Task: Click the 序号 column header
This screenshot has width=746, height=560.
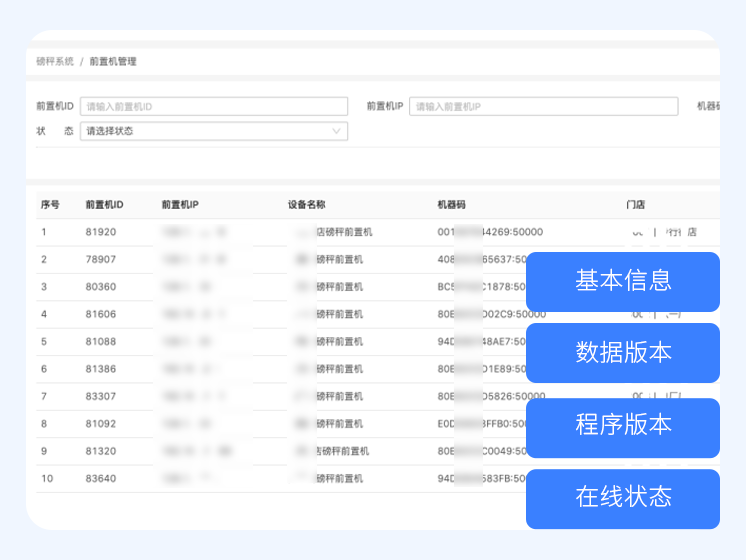Action: [50, 205]
